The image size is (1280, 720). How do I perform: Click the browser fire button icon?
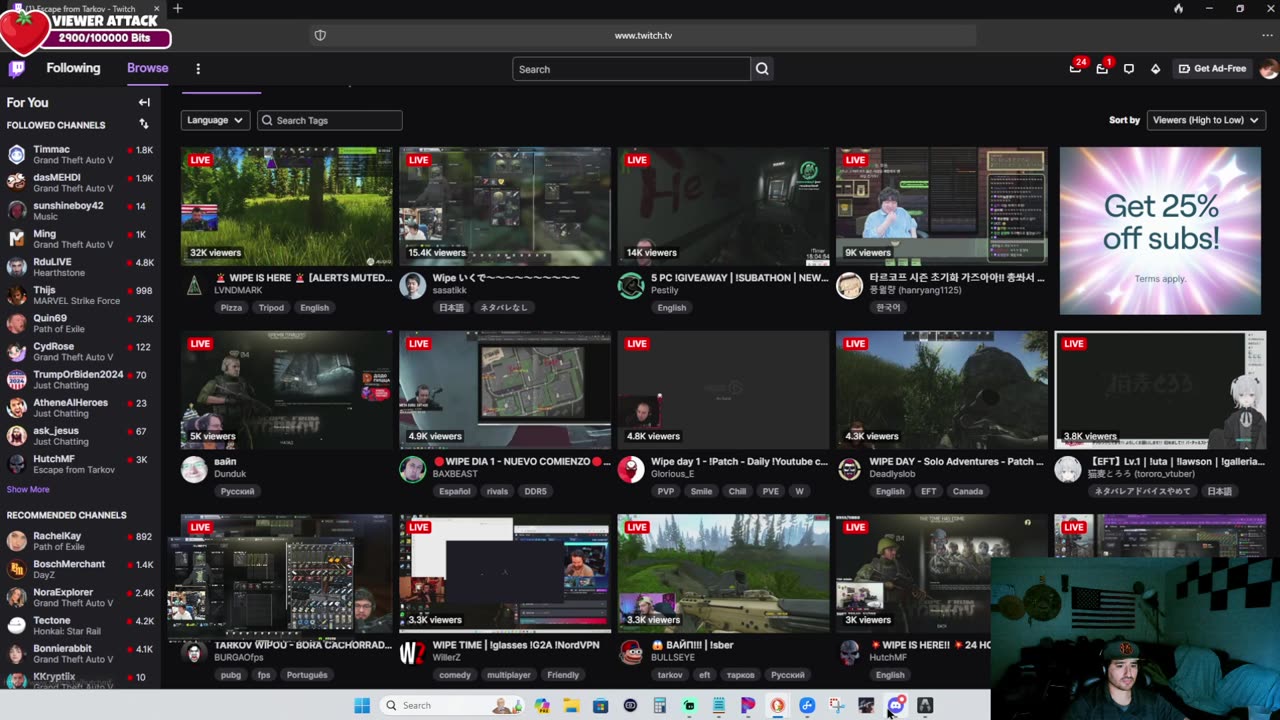[1178, 9]
